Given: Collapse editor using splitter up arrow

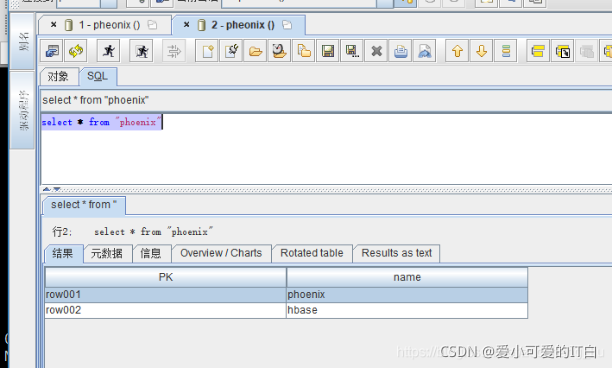Looking at the screenshot, I should pos(46,189).
